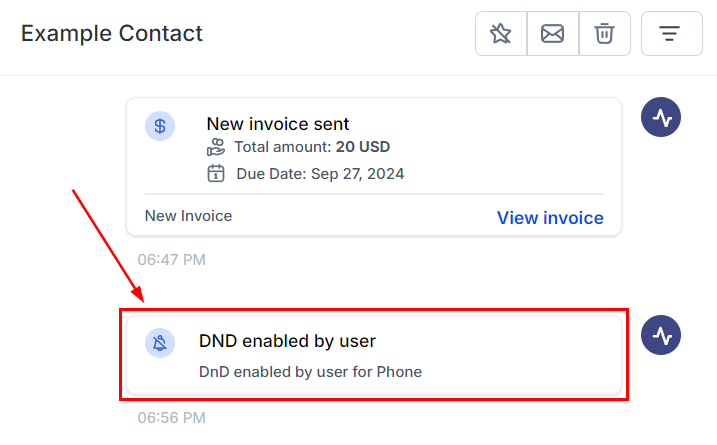The width and height of the screenshot is (717, 445).
Task: Click the Due Date Sep 27, 2024 text
Action: pyautogui.click(x=320, y=173)
